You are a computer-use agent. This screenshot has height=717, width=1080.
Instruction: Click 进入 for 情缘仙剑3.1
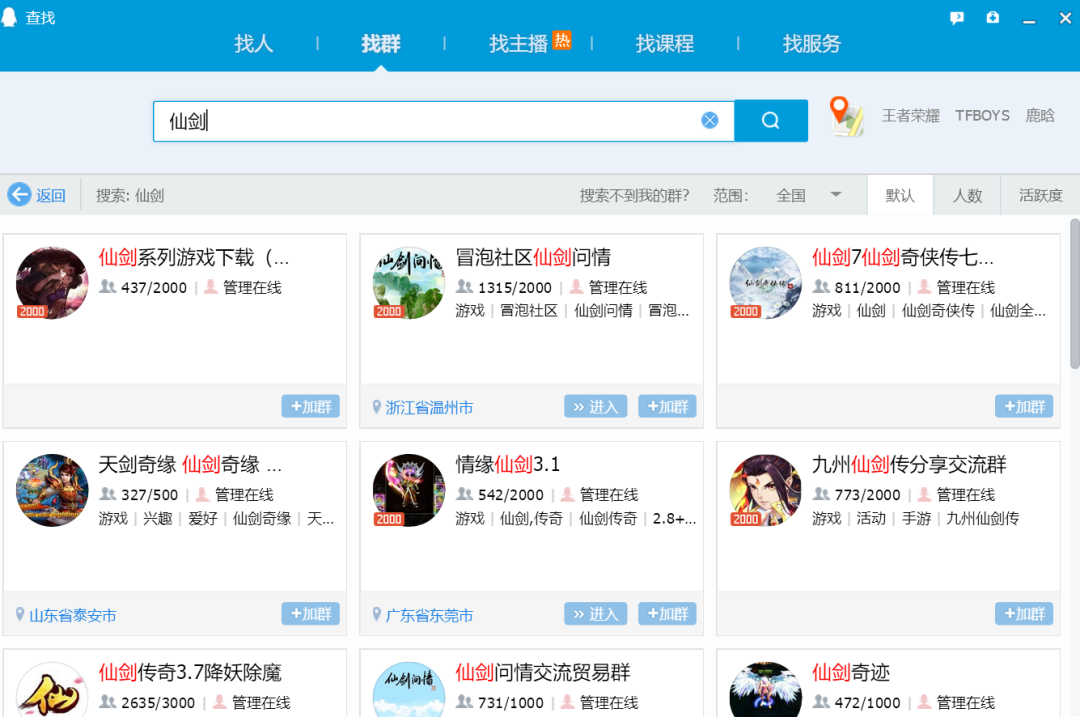click(596, 614)
